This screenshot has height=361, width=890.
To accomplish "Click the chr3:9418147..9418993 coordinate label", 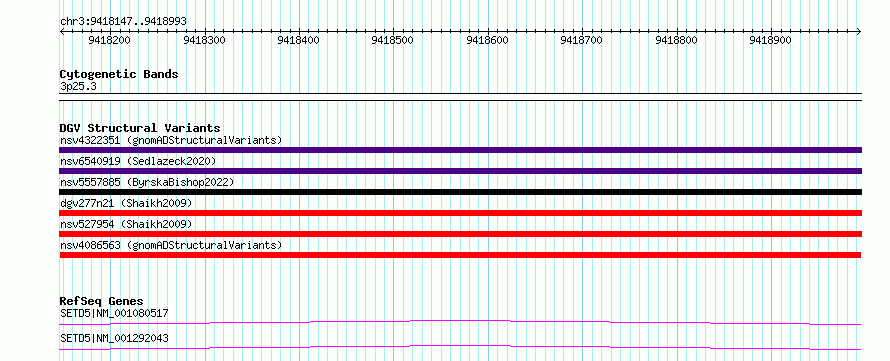I will pos(123,22).
